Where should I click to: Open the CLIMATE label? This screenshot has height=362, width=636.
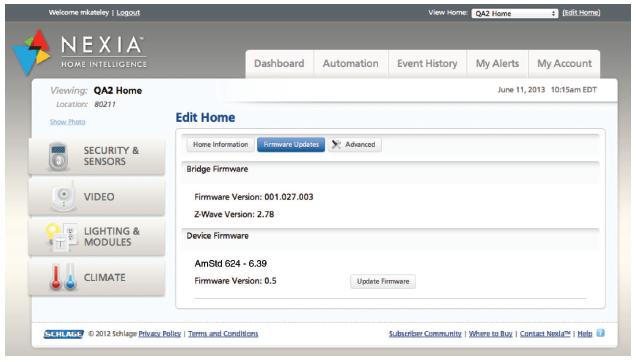click(105, 278)
